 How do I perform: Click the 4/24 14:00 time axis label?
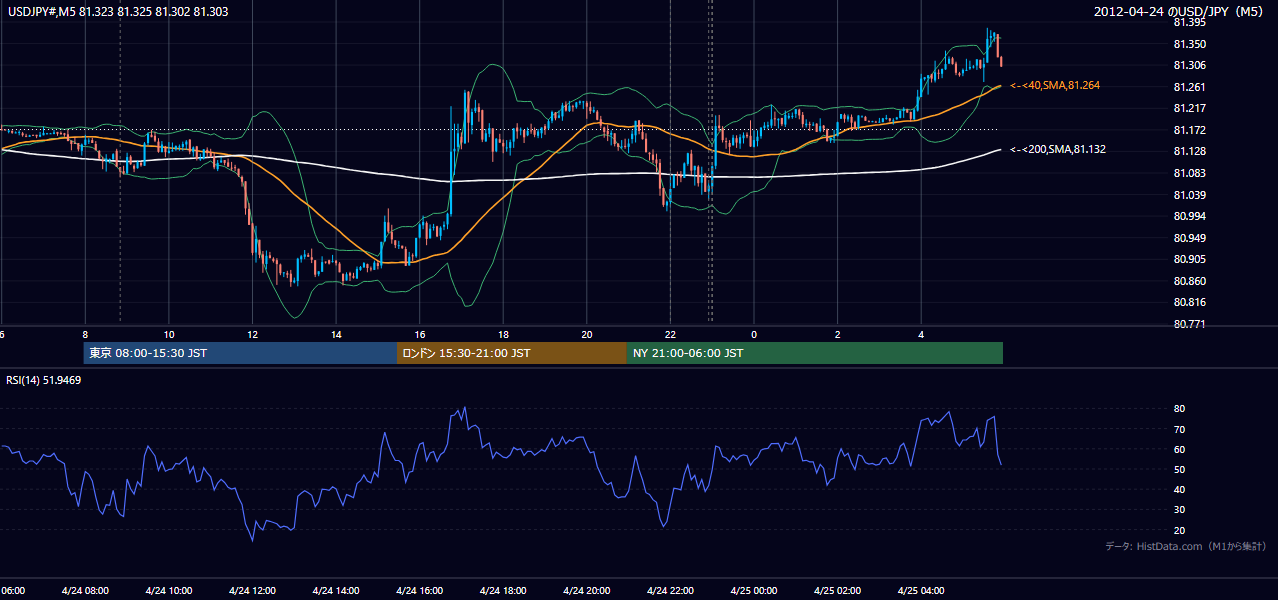tap(336, 590)
